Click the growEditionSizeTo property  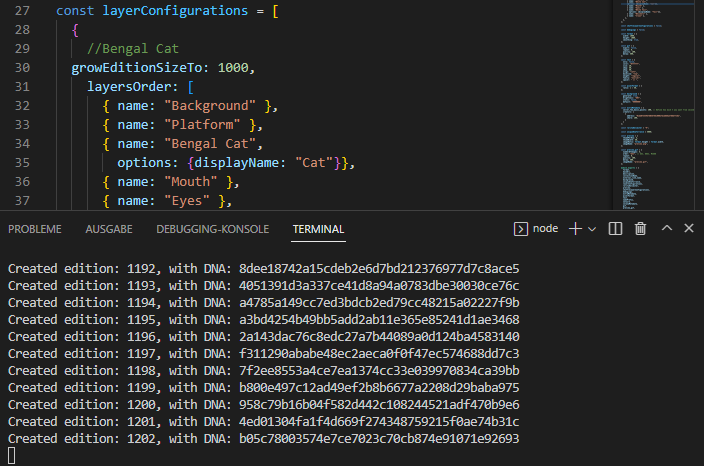137,68
